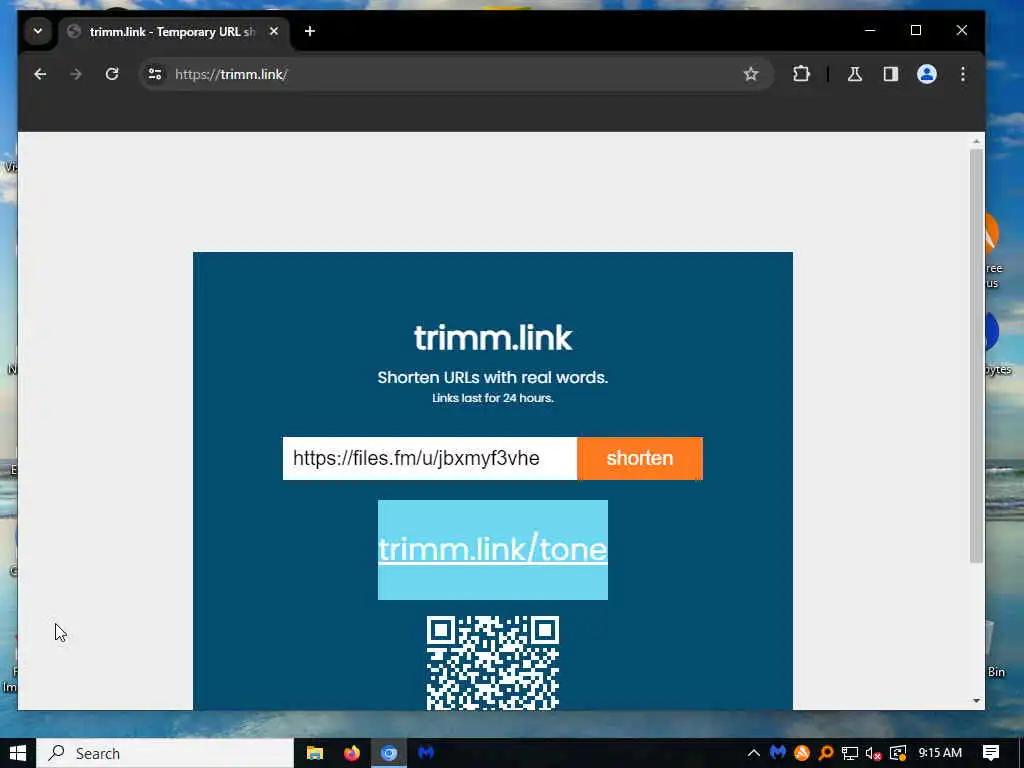The image size is (1024, 768).
Task: View site information icon in address bar
Action: [155, 74]
